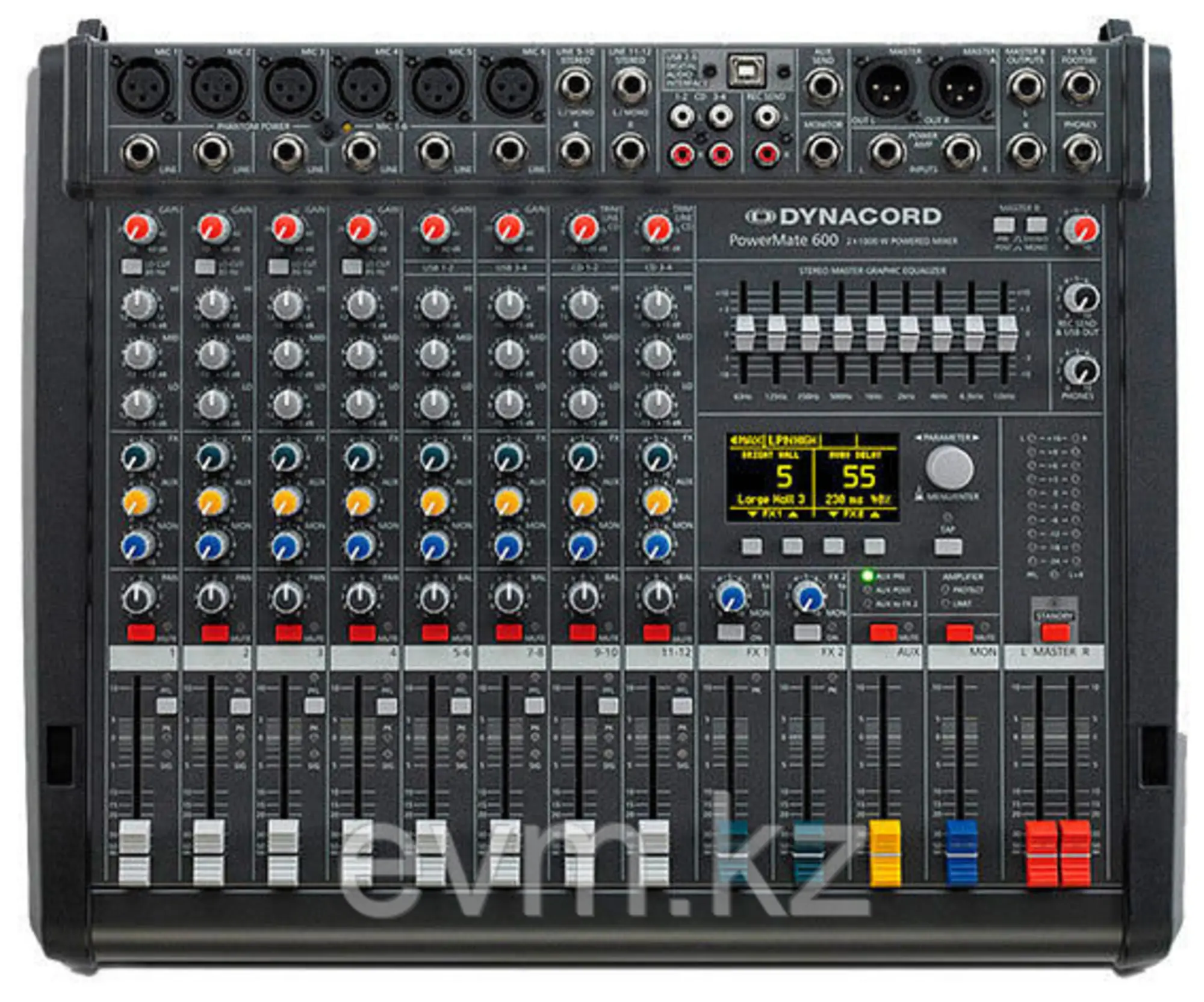Click channel 4 MID equalizer knob

361,355
